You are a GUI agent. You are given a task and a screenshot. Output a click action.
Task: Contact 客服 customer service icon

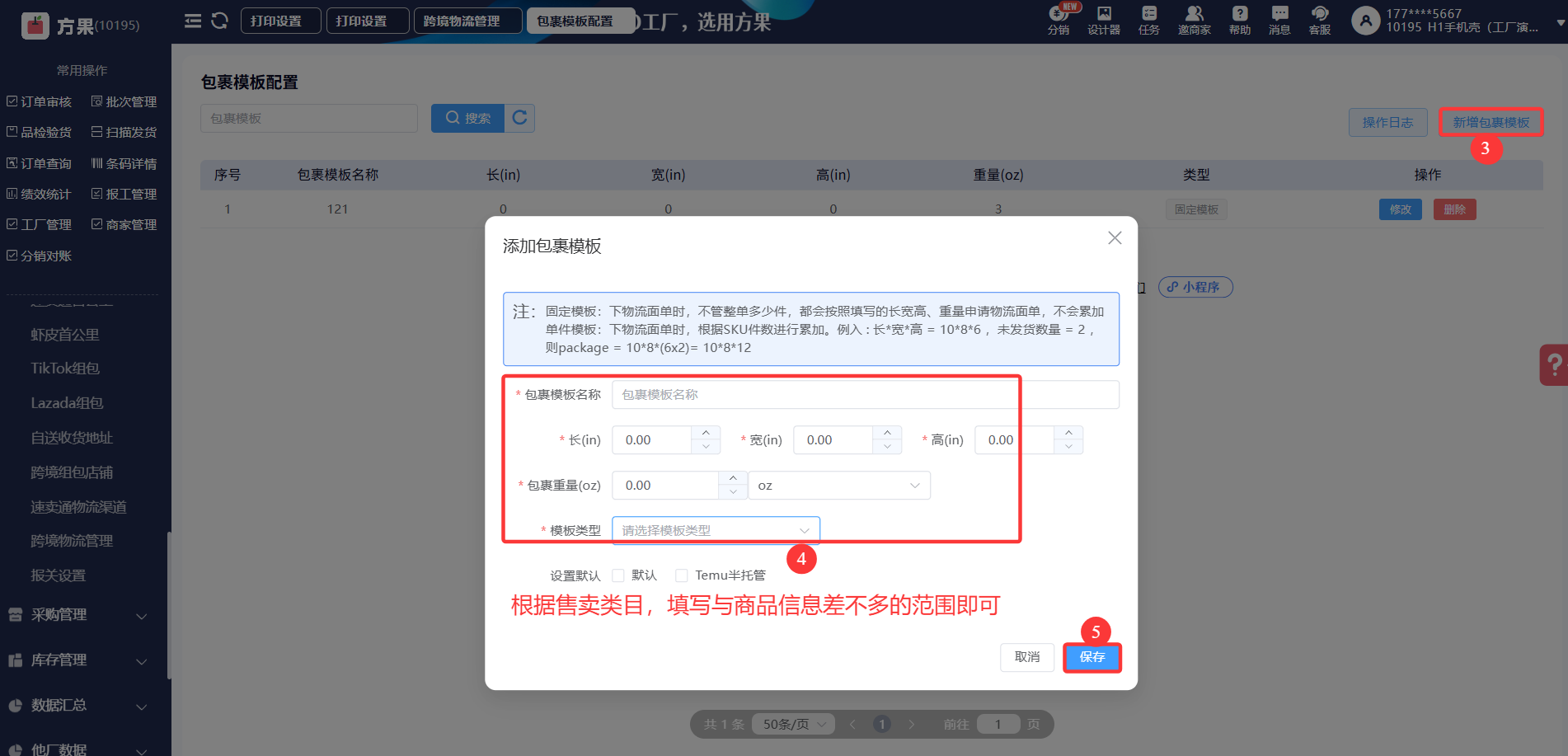click(x=1320, y=19)
